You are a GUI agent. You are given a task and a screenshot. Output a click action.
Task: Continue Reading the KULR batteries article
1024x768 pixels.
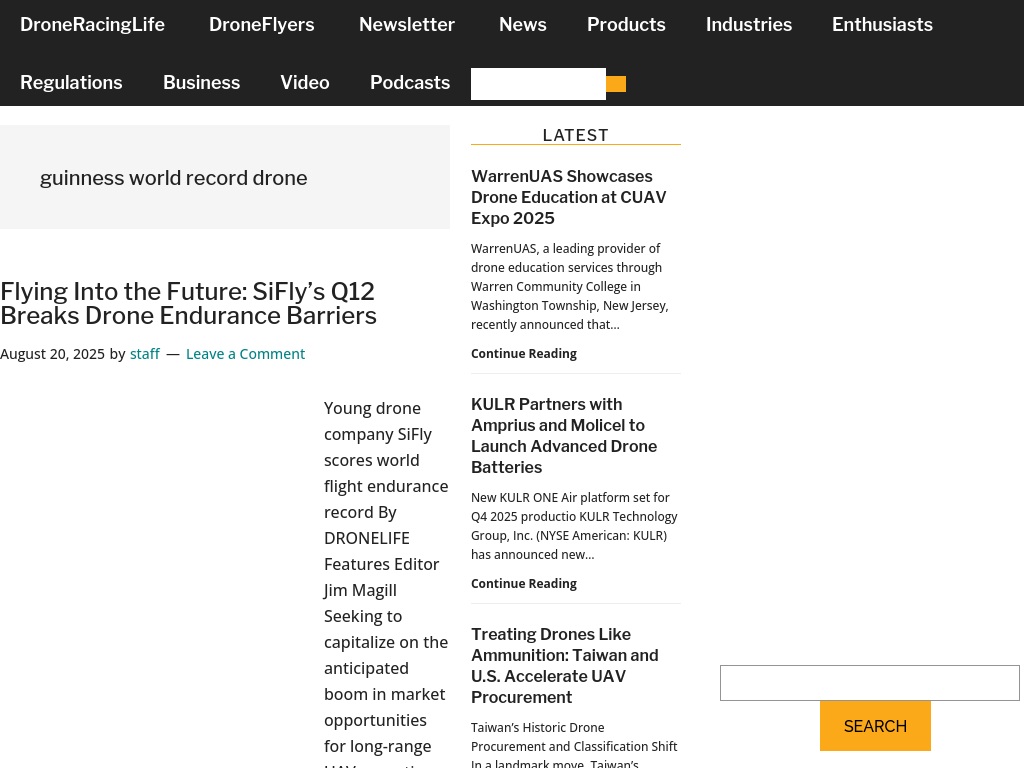click(523, 583)
